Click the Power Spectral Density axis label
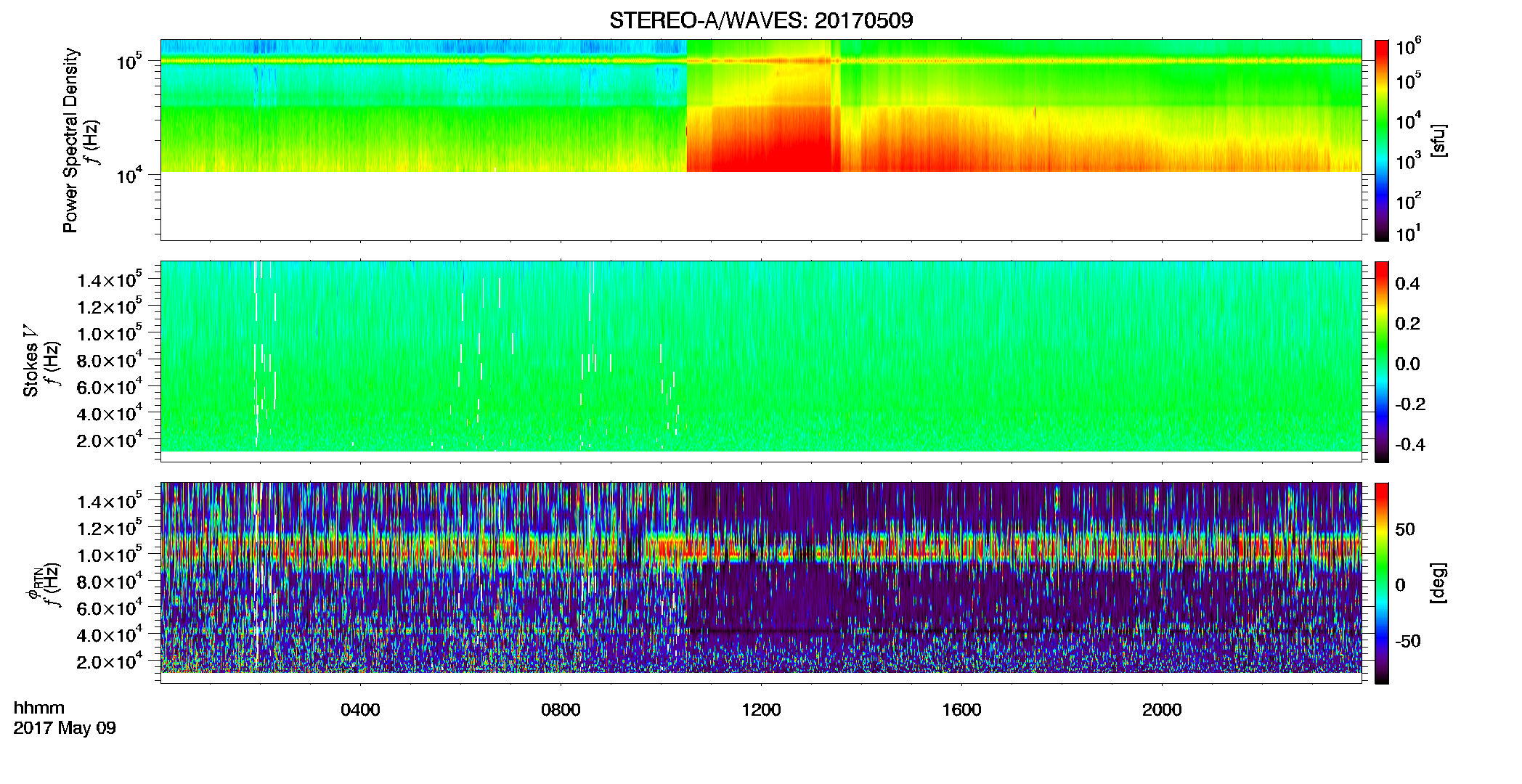The image size is (1522, 784). point(70,140)
